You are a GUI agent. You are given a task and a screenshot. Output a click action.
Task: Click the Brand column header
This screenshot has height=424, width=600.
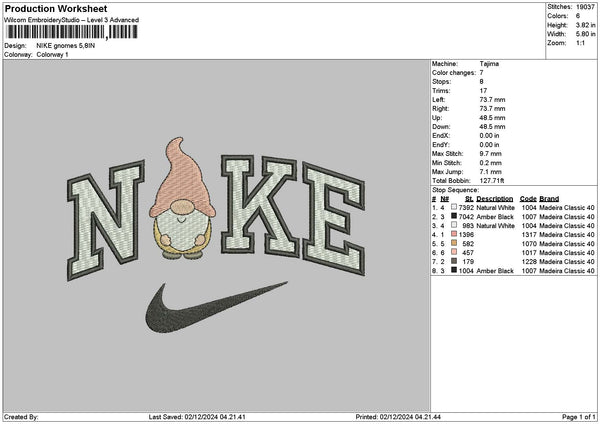click(x=549, y=199)
